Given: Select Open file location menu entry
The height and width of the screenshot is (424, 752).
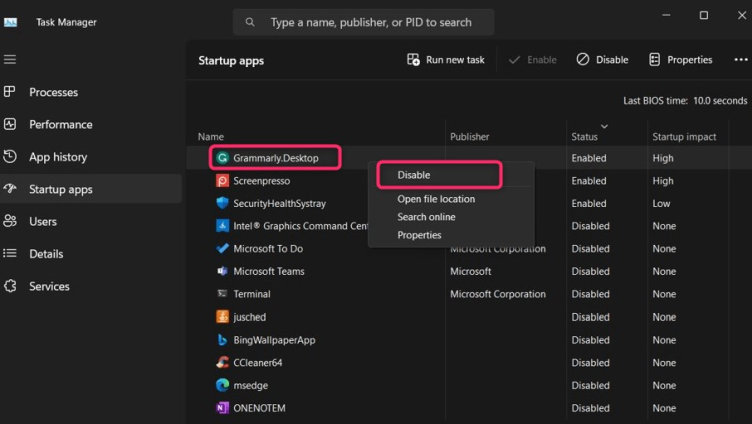Looking at the screenshot, I should (x=436, y=199).
